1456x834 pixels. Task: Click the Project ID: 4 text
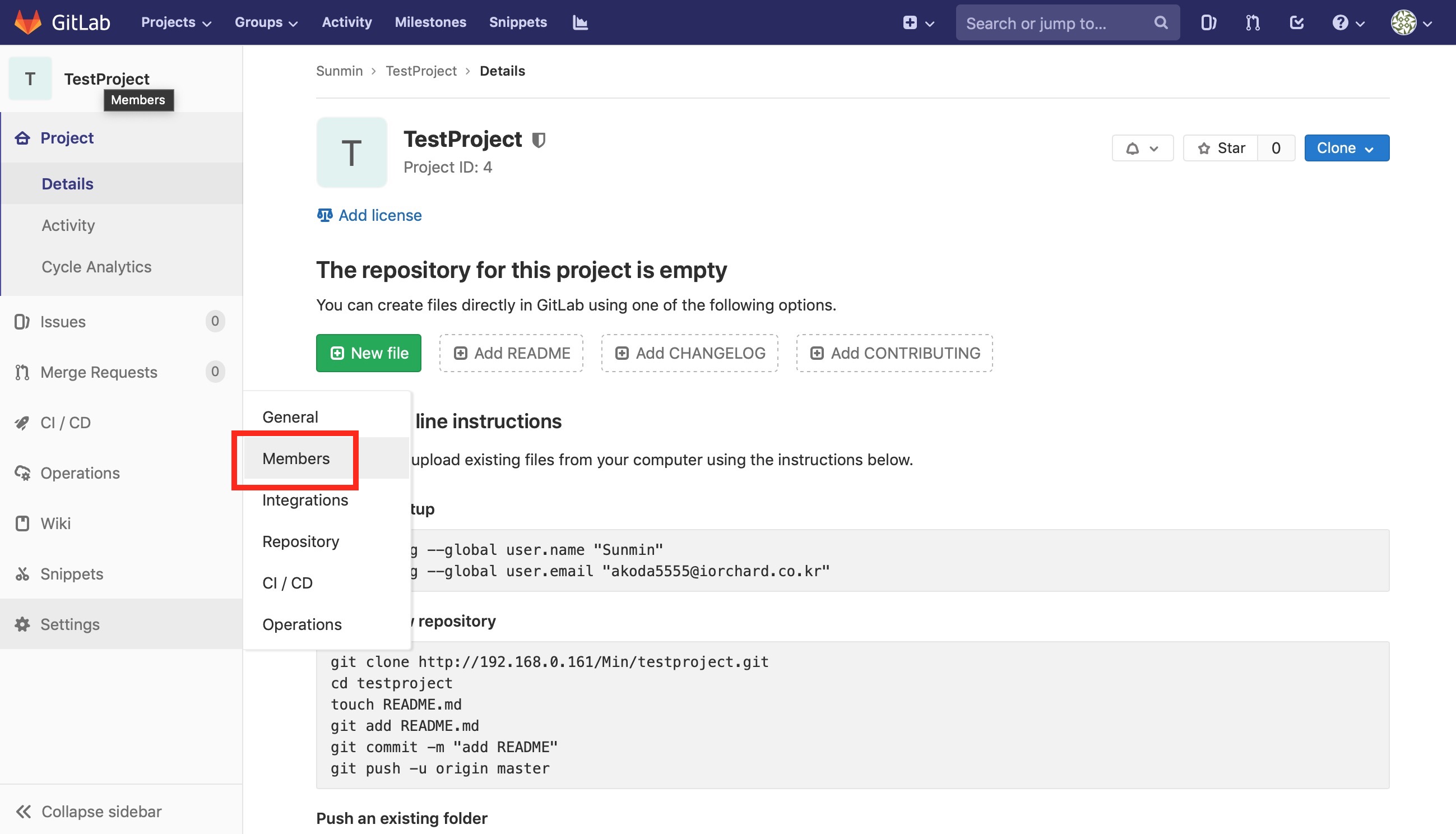(448, 166)
